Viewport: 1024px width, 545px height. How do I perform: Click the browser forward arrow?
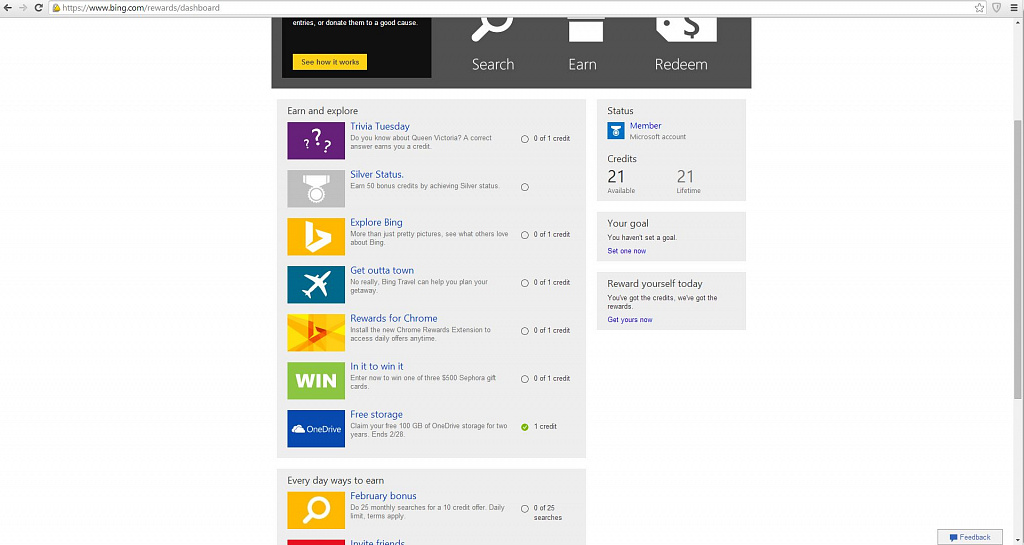click(23, 8)
